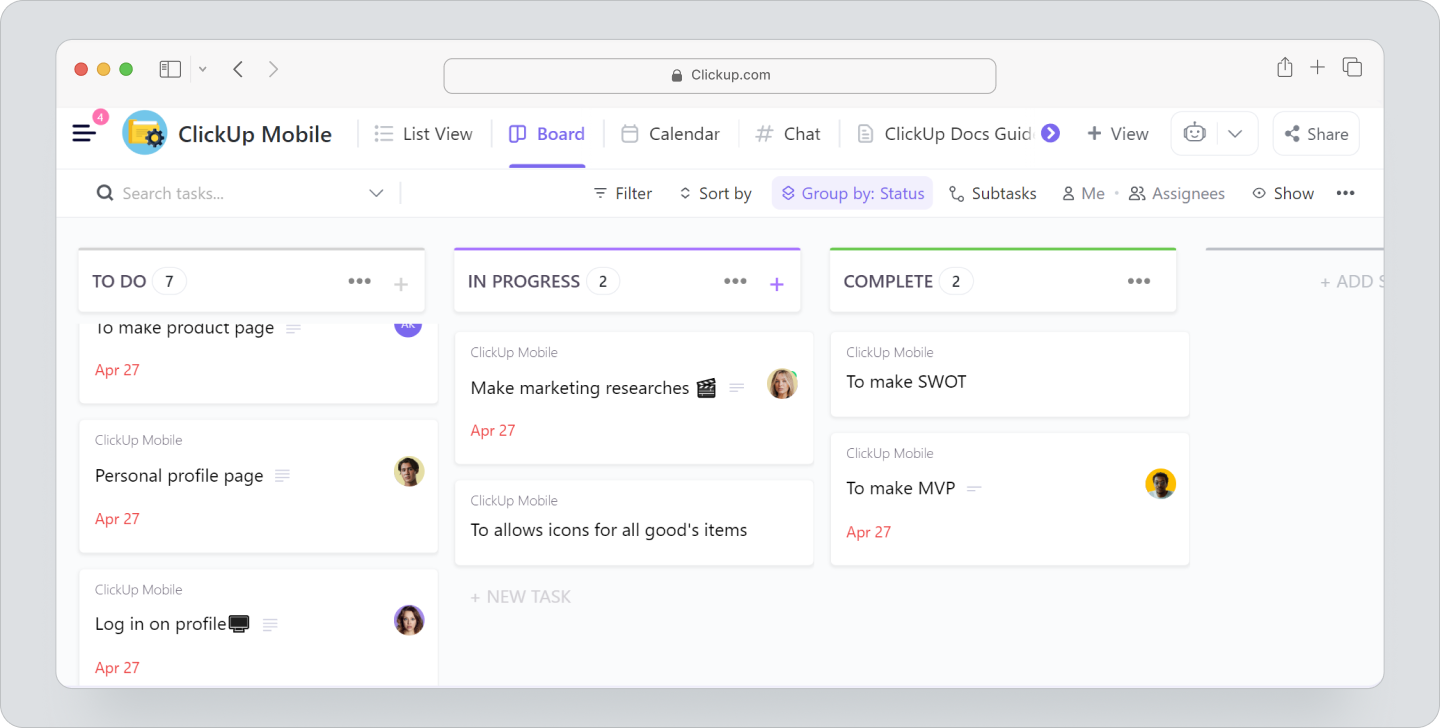Screen dimensions: 1440x728
Task: Open the Group by: Status dropdown
Action: (x=852, y=193)
